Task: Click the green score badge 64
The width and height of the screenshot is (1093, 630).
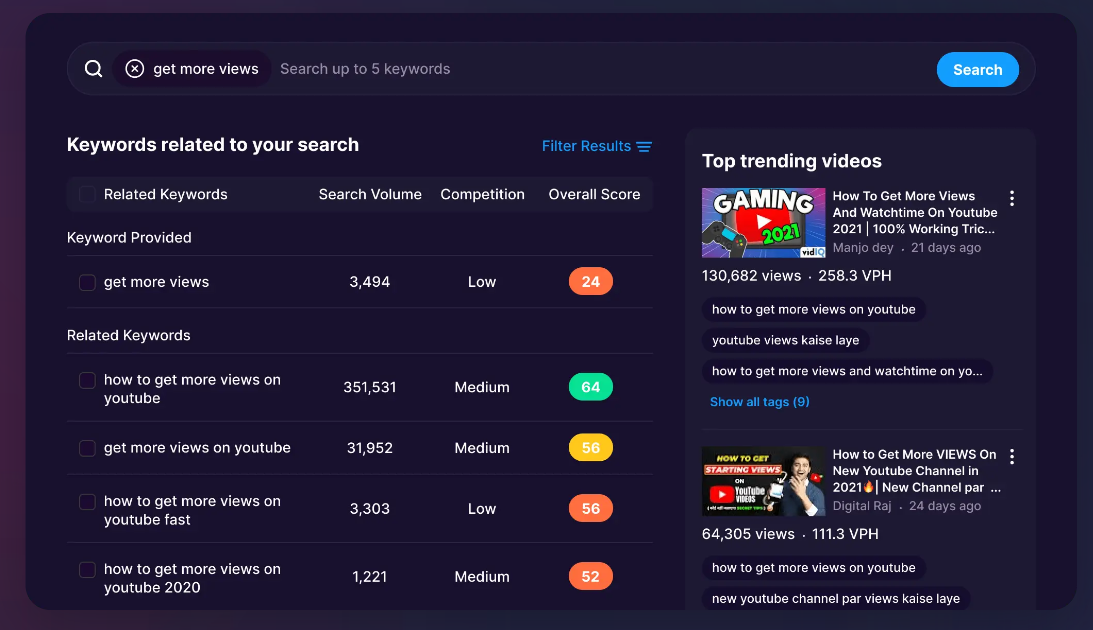Action: click(590, 386)
